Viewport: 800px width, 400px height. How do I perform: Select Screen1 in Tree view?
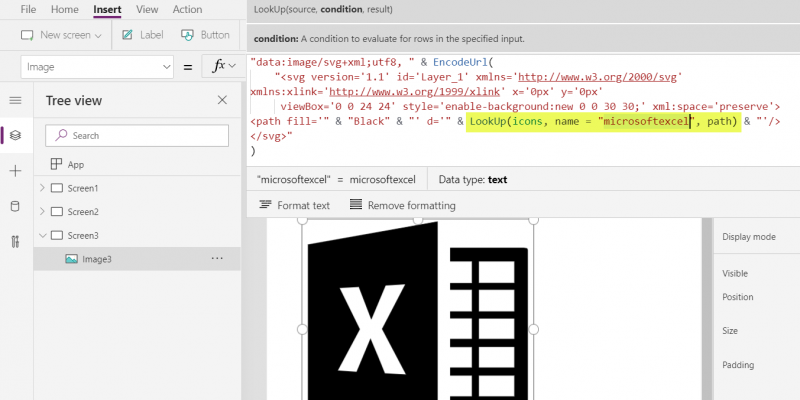[x=83, y=188]
